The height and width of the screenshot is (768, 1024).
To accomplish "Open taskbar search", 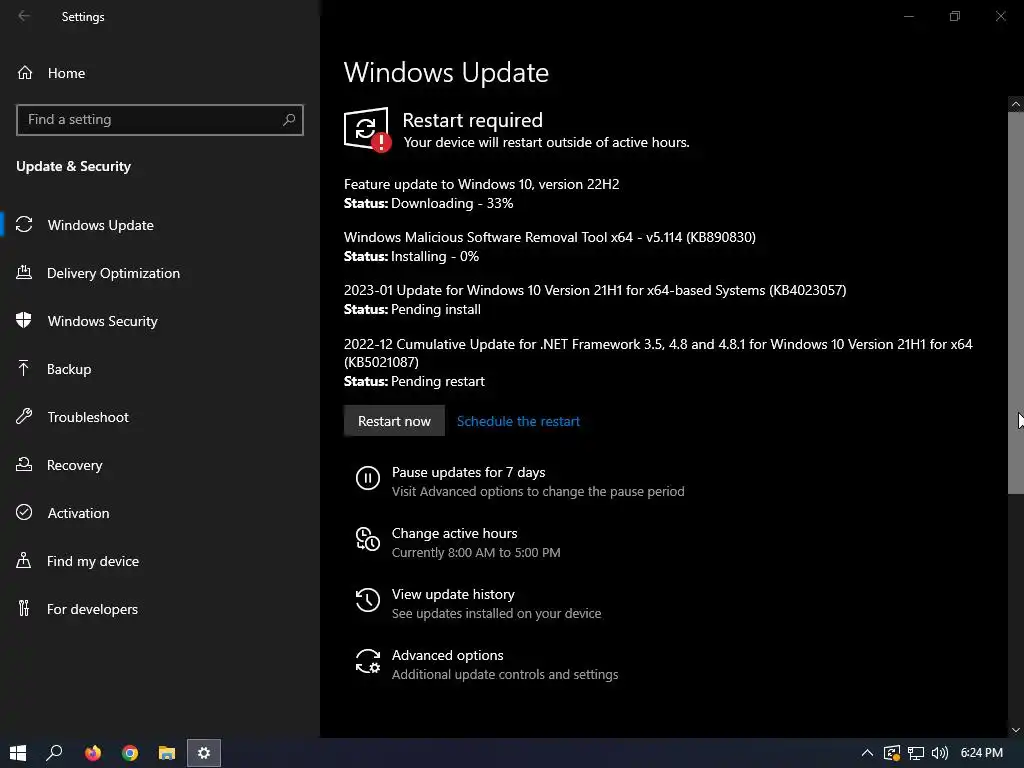I will click(x=54, y=753).
